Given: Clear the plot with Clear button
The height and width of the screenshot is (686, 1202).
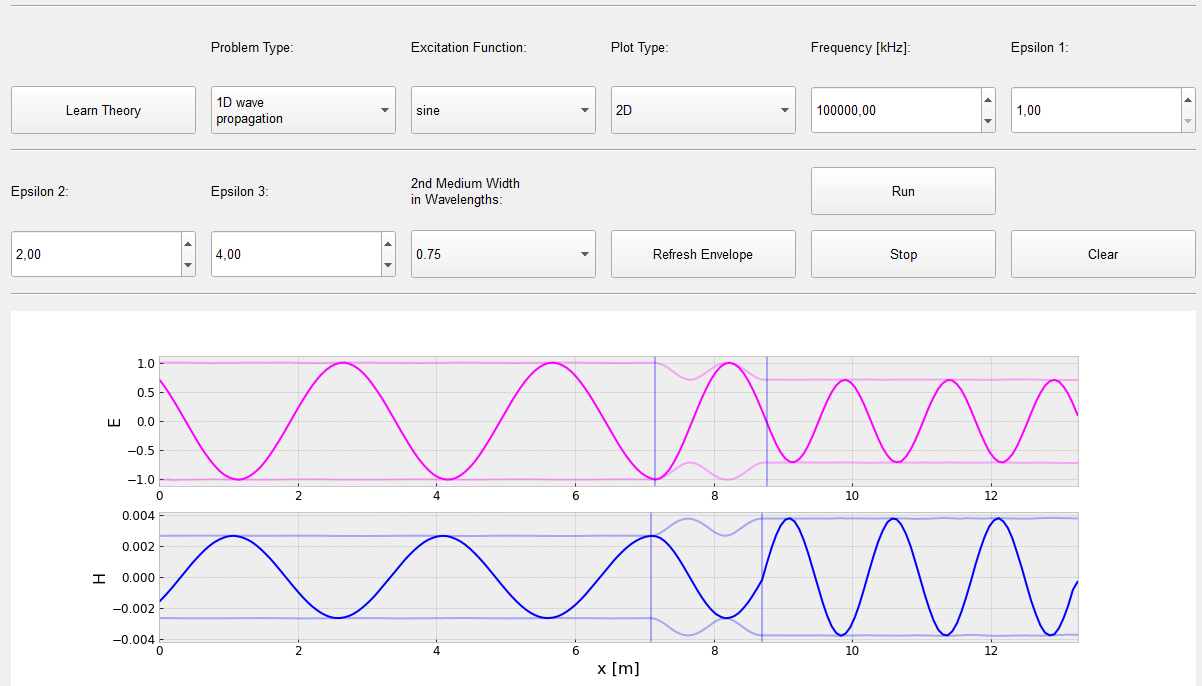Looking at the screenshot, I should (x=1103, y=254).
